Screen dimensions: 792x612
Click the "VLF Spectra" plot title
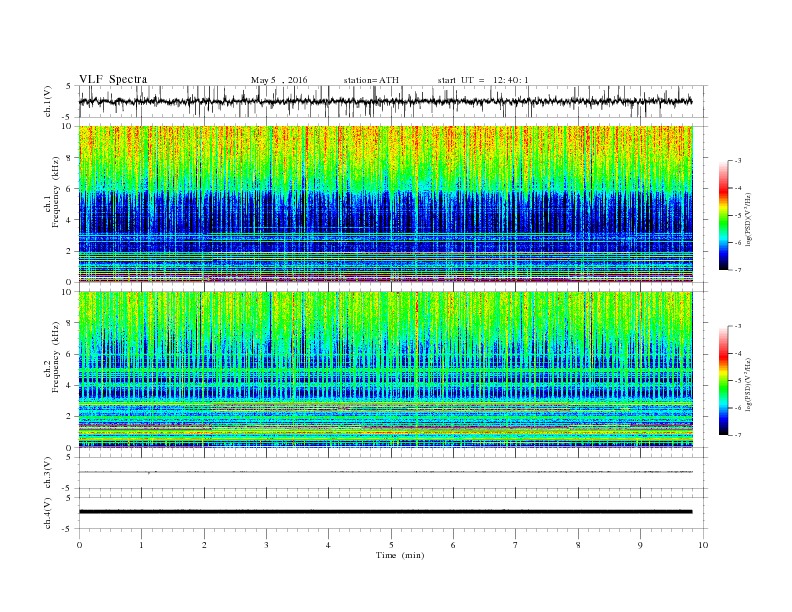pos(113,79)
